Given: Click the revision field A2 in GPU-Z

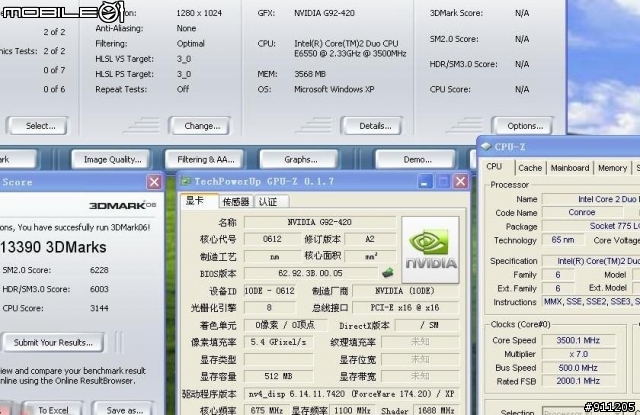Looking at the screenshot, I should point(370,239).
